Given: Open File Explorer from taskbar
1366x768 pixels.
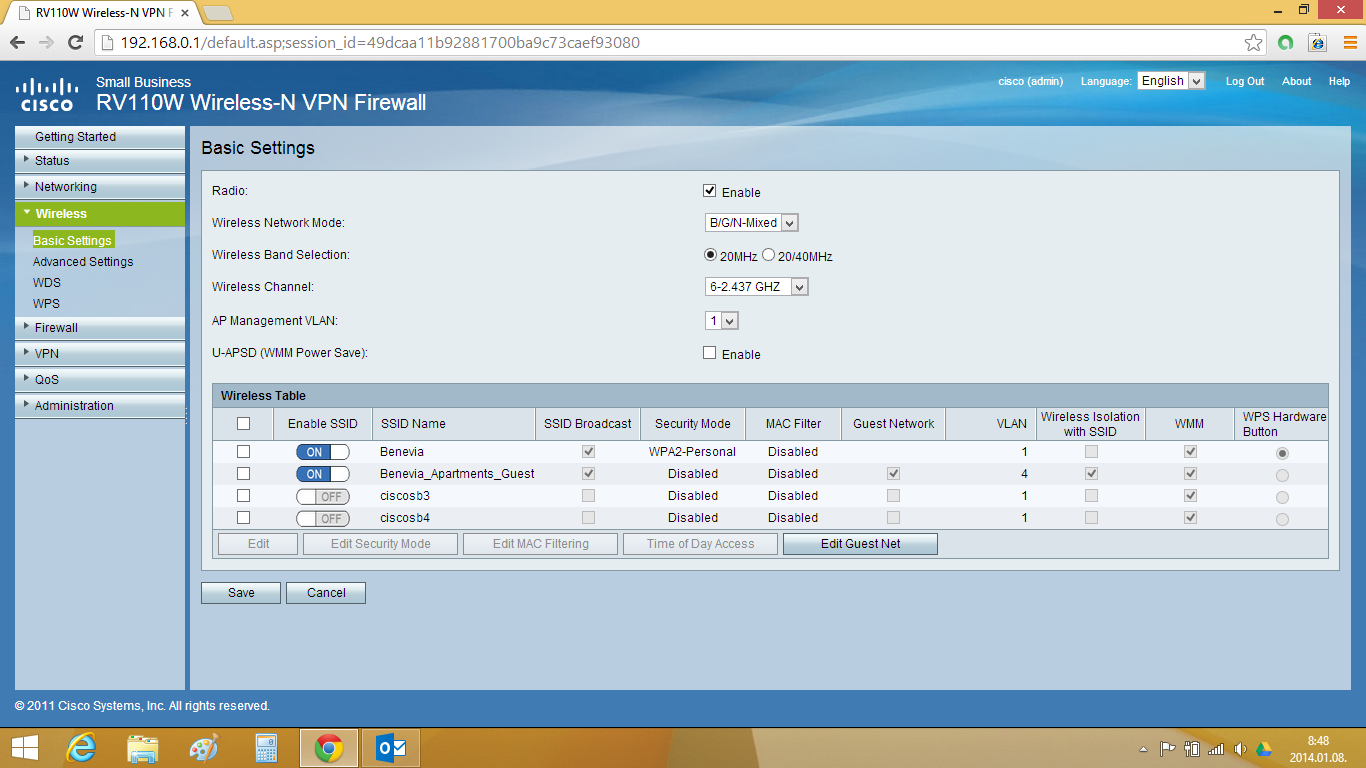Looking at the screenshot, I should click(x=143, y=748).
